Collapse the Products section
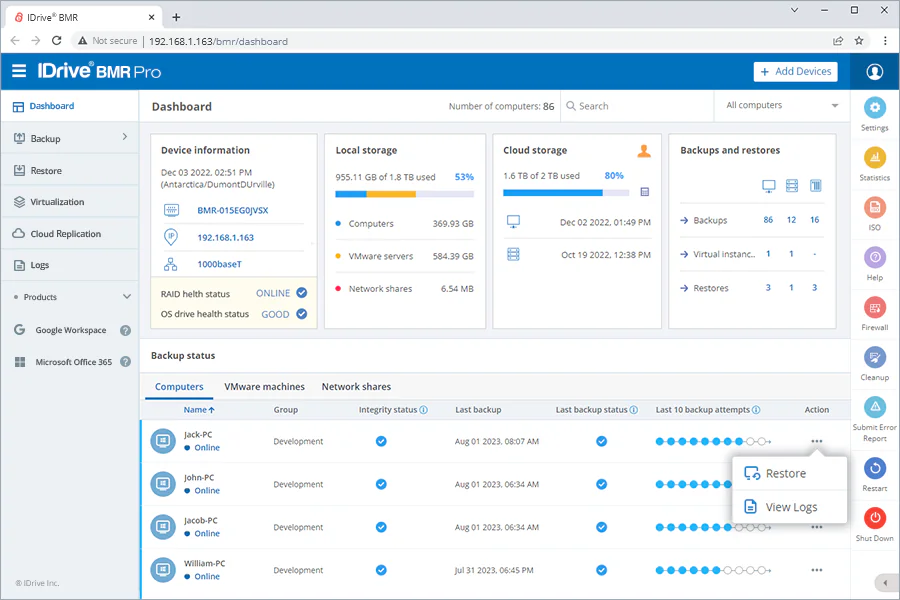The width and height of the screenshot is (900, 600). pos(126,297)
